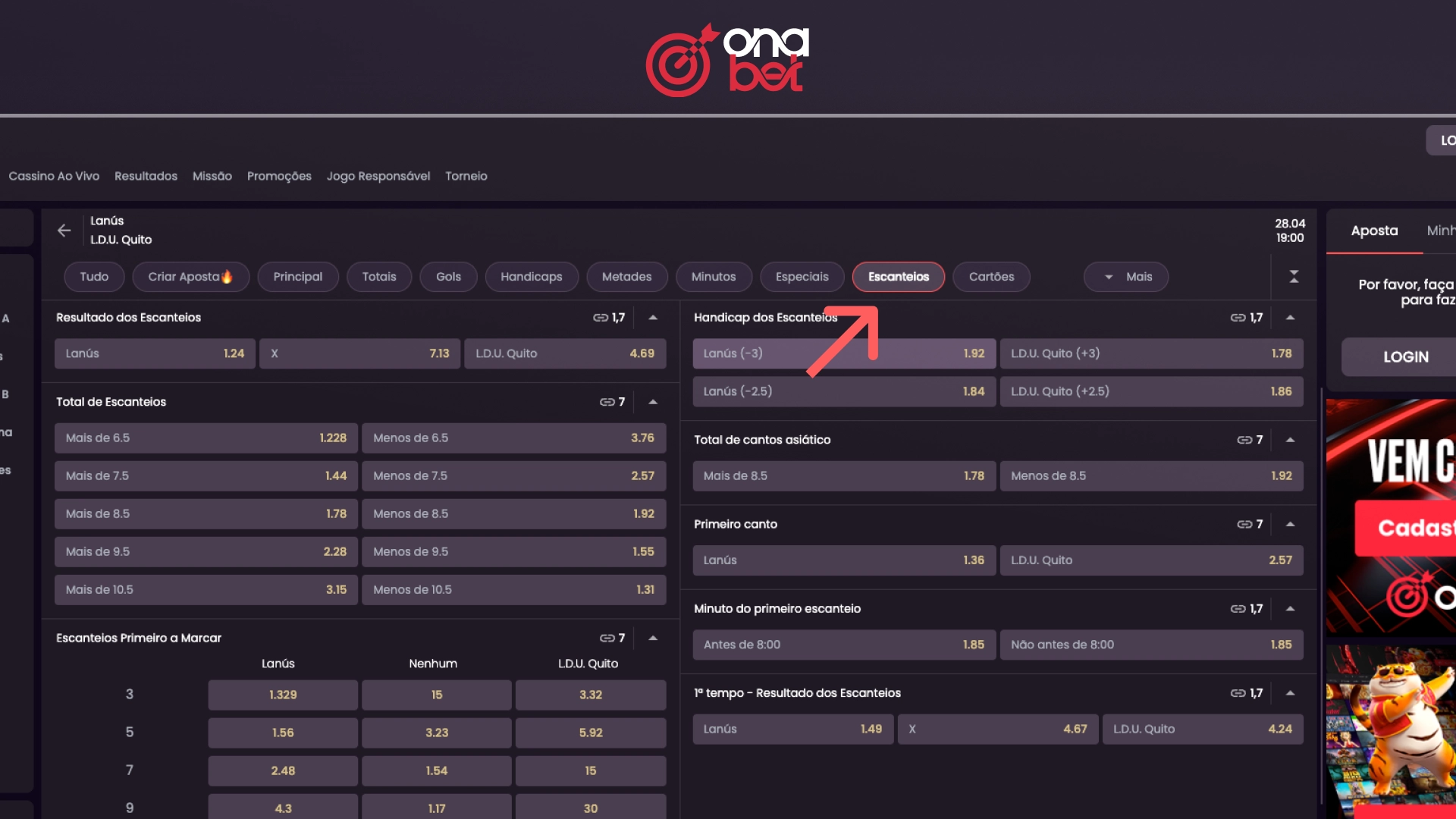Open Cassino Ao Vivo menu item
Screen dimensions: 1456x819
(x=54, y=176)
